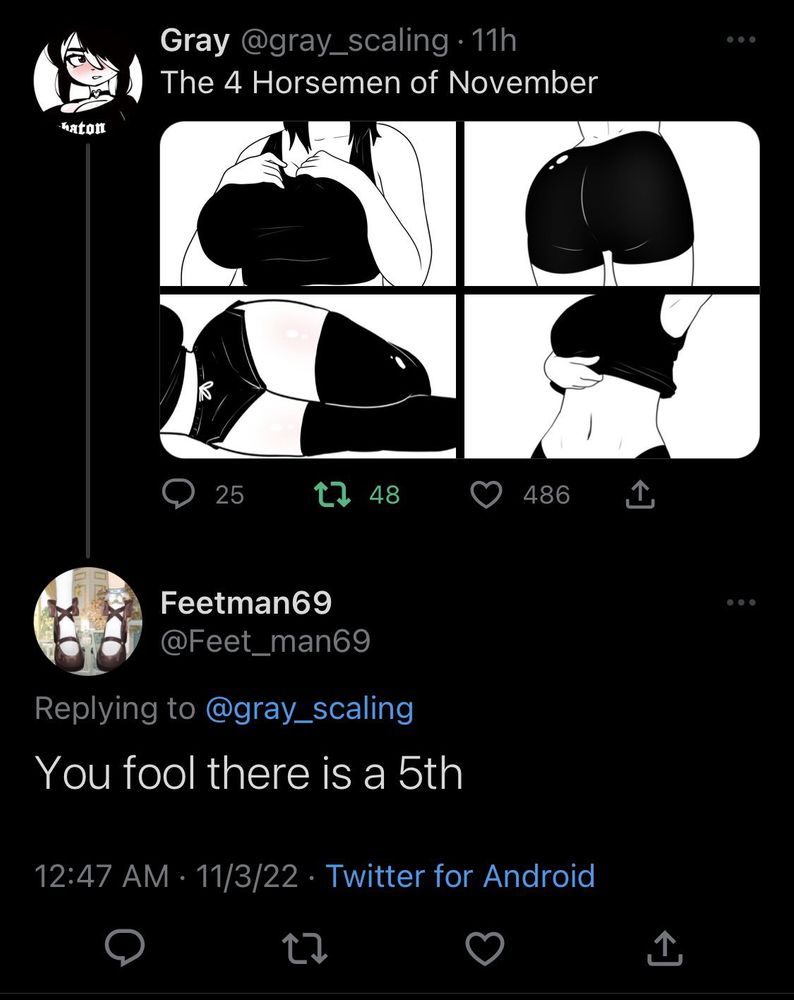The height and width of the screenshot is (1000, 794).
Task: Retweet Feetman69's reply
Action: point(301,948)
